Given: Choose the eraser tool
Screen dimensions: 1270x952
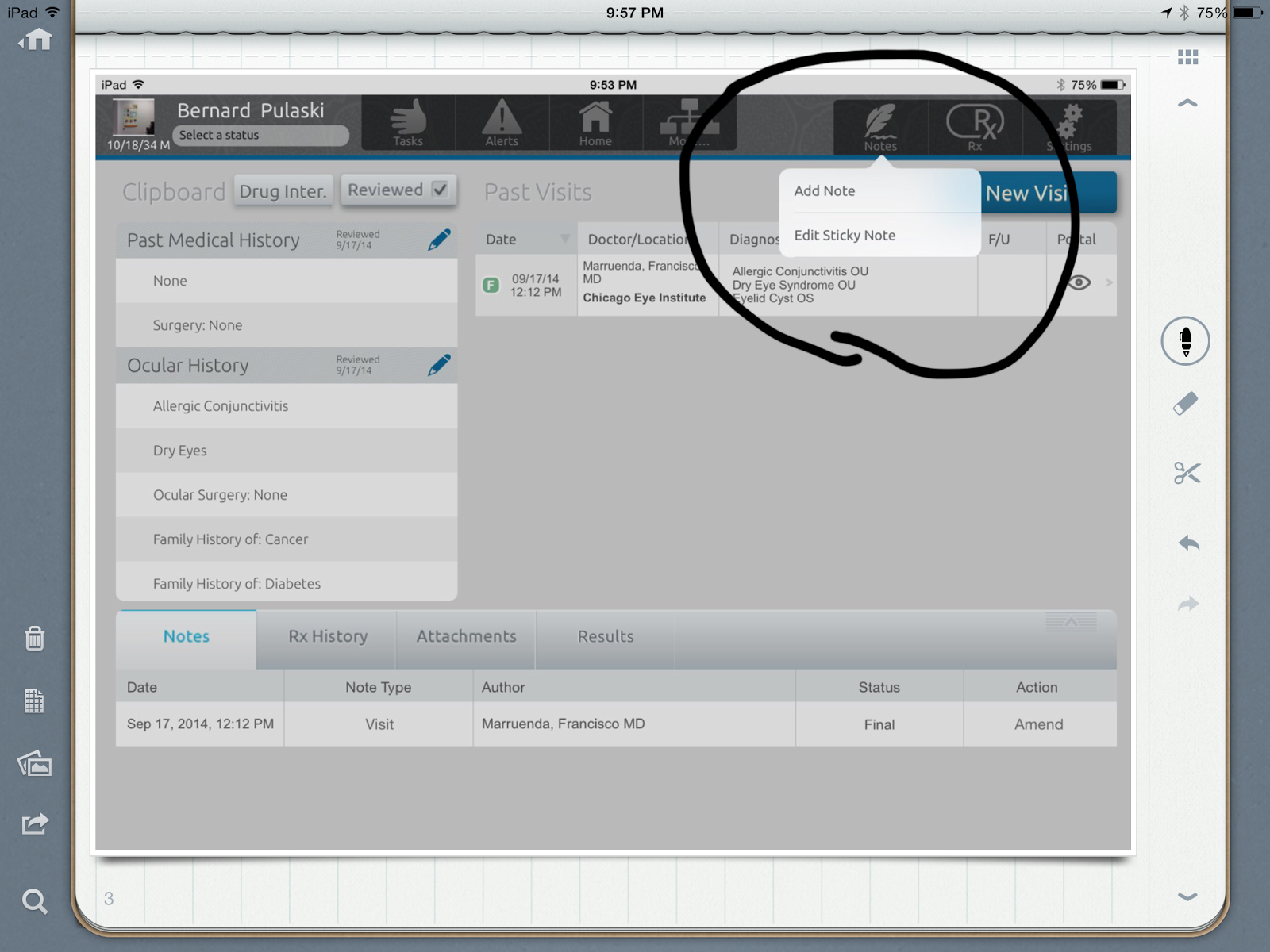Looking at the screenshot, I should click(x=1186, y=403).
